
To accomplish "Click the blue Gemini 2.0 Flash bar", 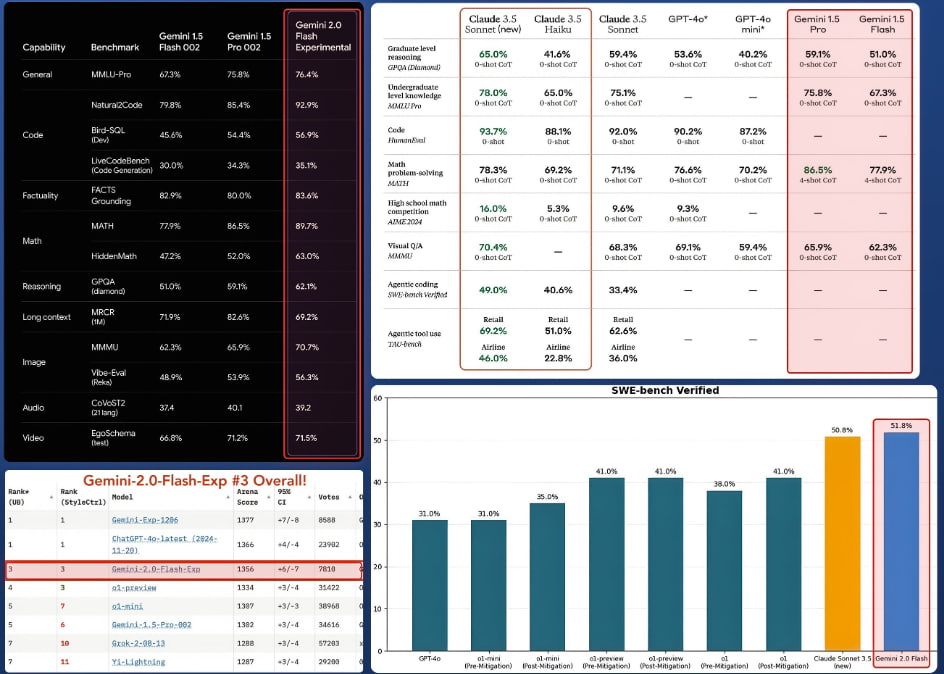I will [x=899, y=538].
